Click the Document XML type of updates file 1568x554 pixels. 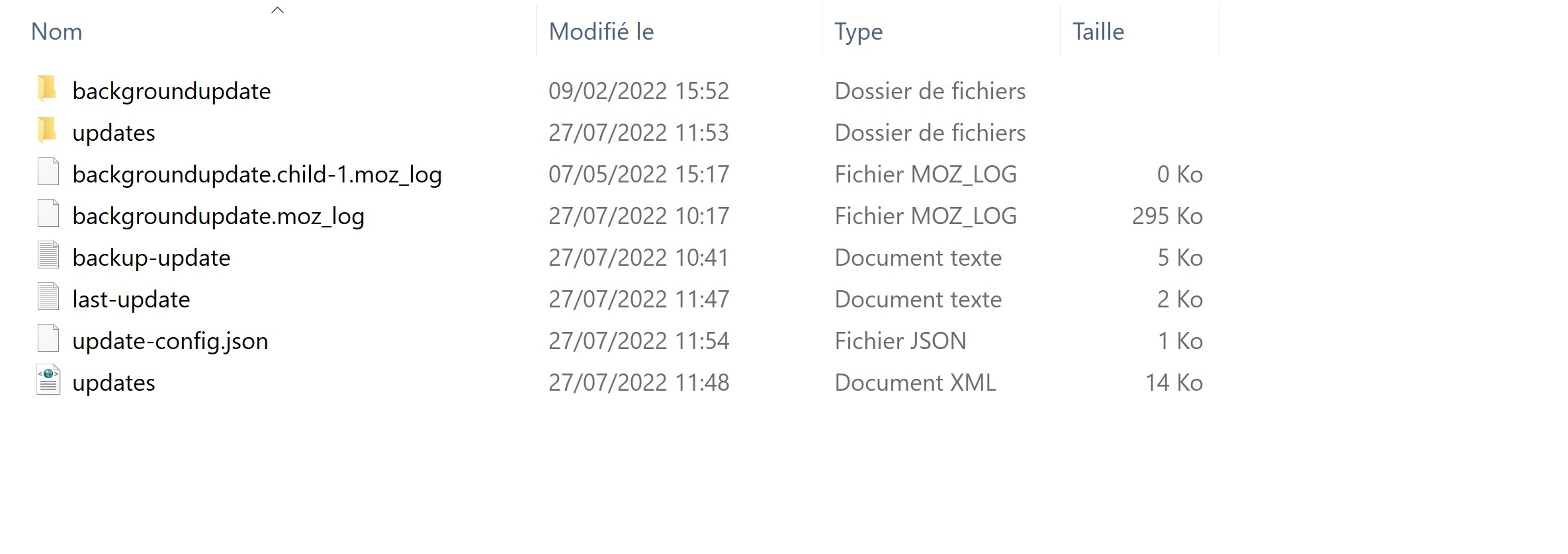915,383
